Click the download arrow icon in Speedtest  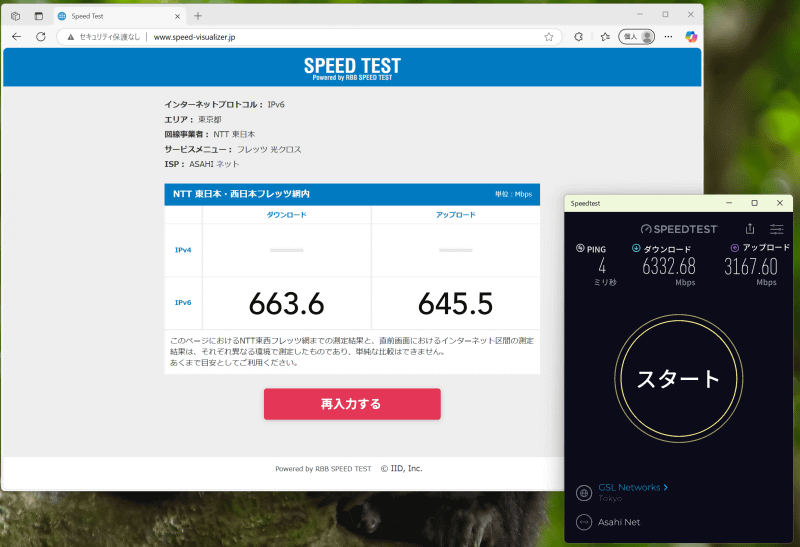tap(636, 248)
